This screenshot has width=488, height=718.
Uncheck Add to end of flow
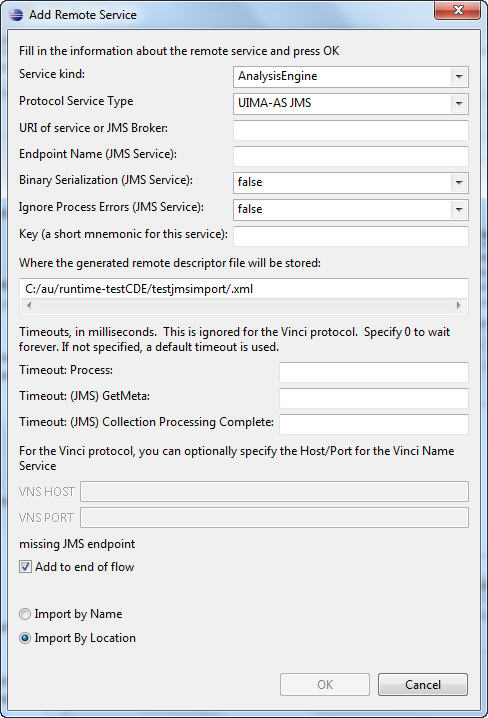25,567
